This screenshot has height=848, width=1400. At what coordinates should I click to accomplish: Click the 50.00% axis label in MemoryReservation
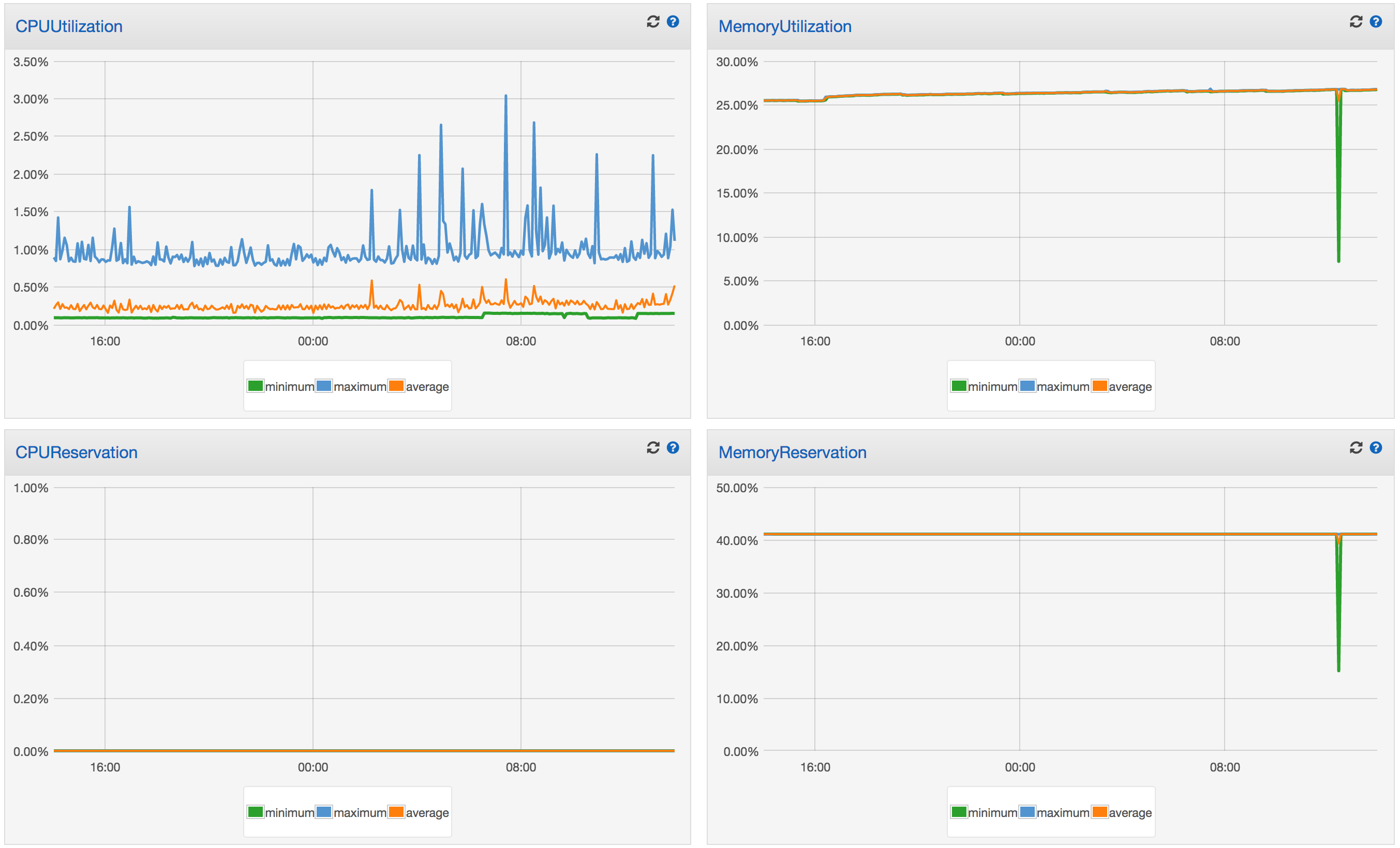(737, 488)
